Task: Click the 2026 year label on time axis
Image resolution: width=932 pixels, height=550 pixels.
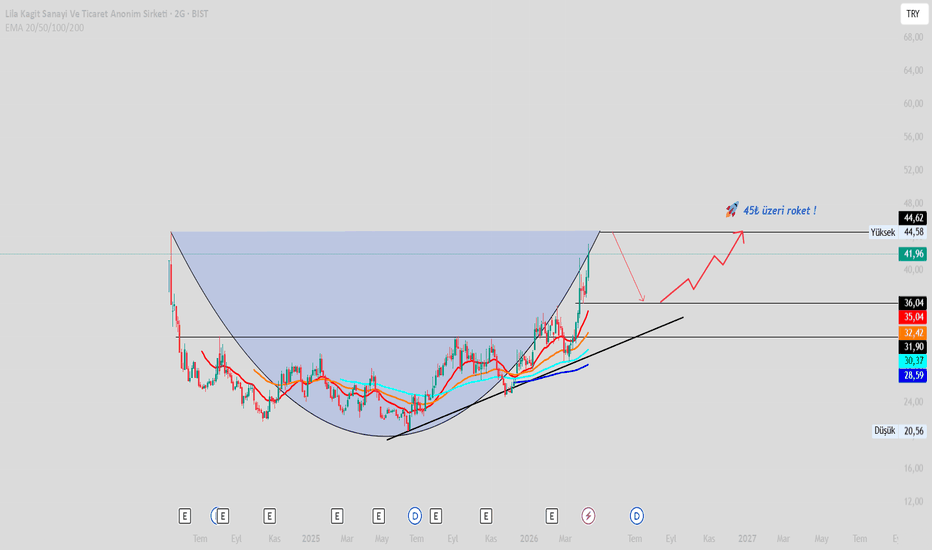Action: pyautogui.click(x=529, y=539)
